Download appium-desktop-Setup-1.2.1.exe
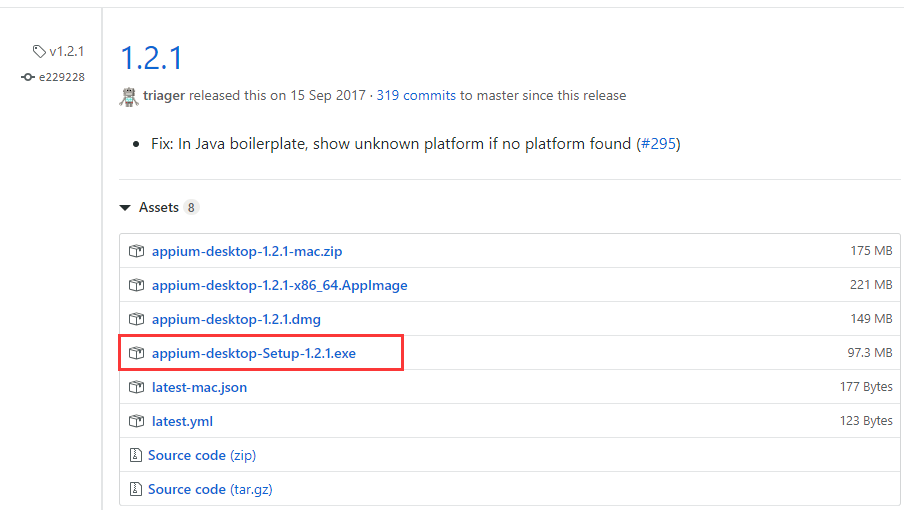904x510 pixels. (x=254, y=353)
